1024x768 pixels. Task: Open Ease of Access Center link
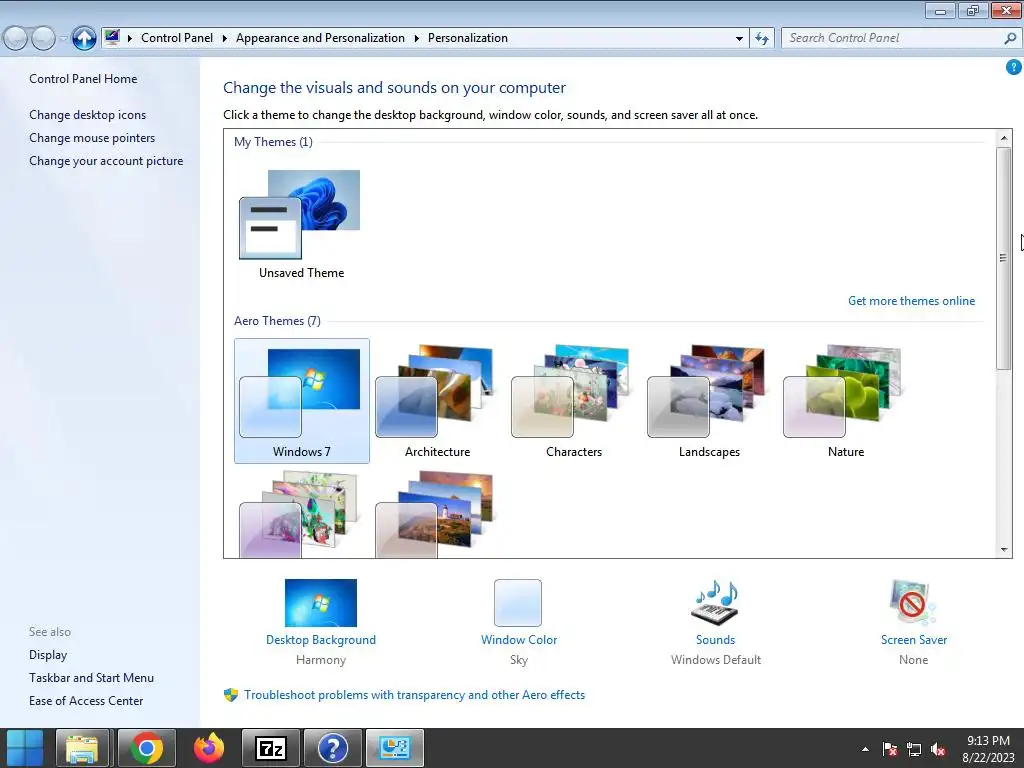(x=86, y=701)
